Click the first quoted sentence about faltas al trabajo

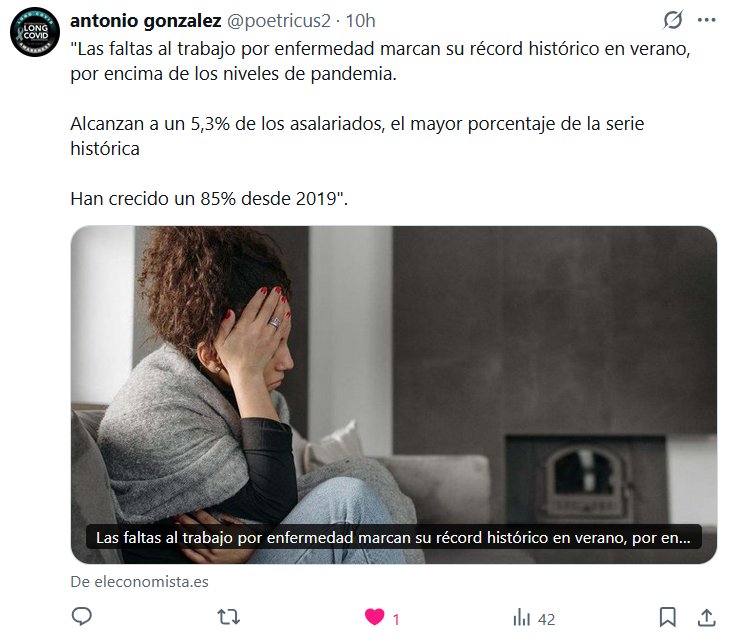pos(380,61)
